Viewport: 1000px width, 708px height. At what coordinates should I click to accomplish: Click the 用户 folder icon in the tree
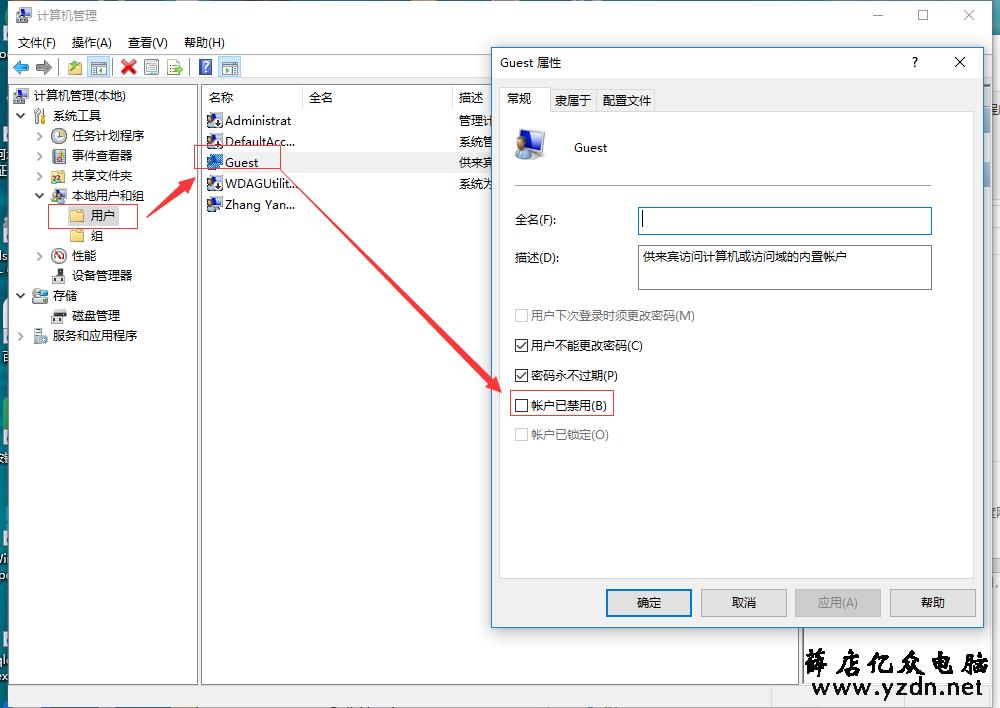point(77,216)
